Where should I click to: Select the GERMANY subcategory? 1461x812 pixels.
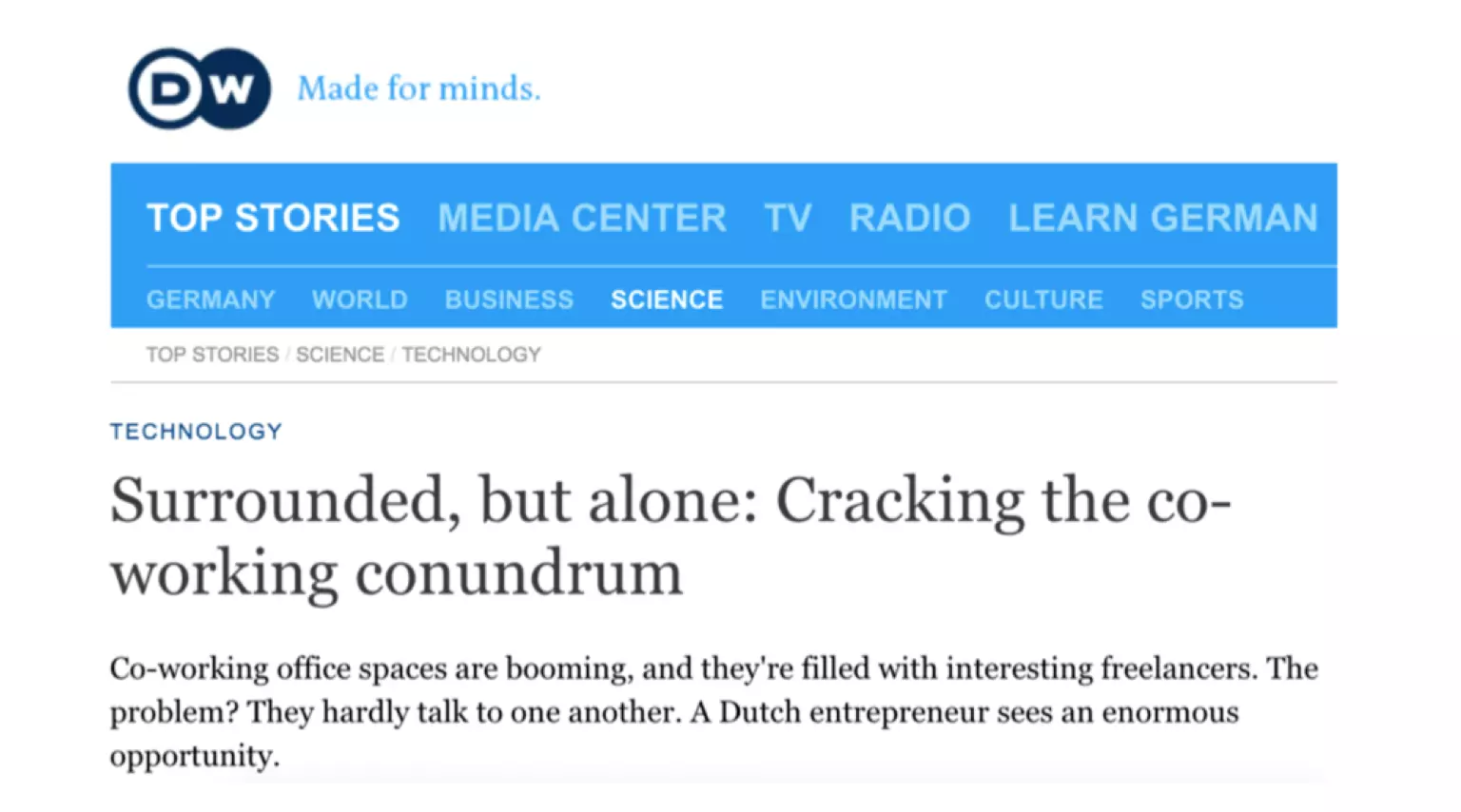tap(211, 300)
